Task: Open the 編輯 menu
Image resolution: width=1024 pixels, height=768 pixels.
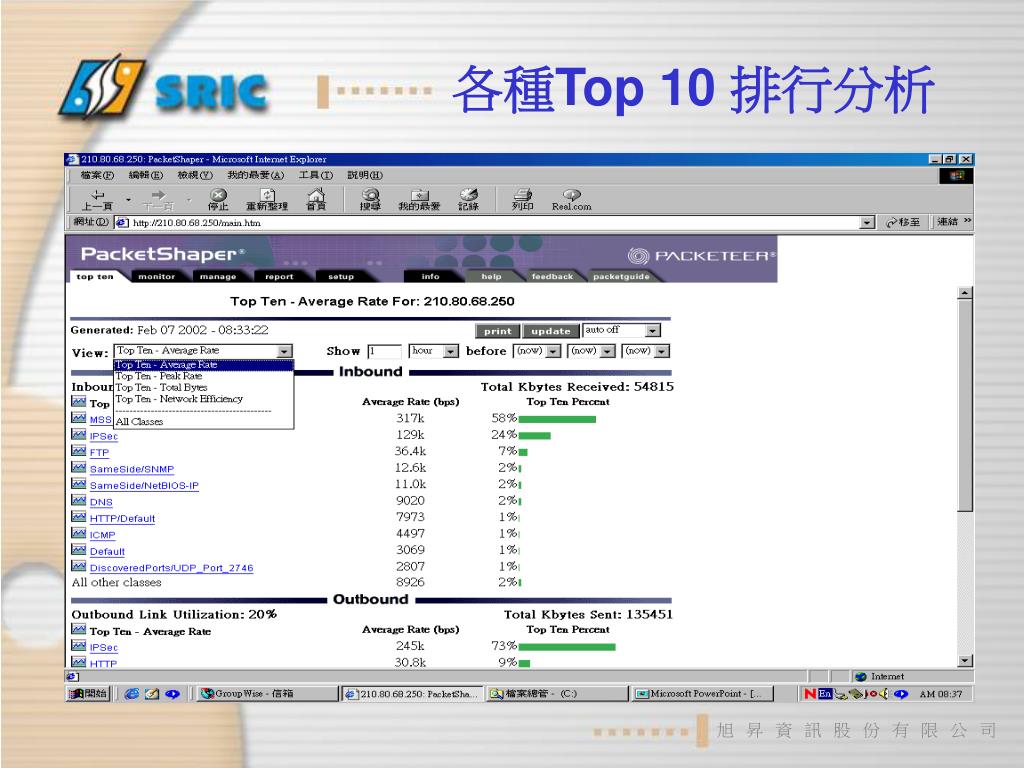Action: 146,175
